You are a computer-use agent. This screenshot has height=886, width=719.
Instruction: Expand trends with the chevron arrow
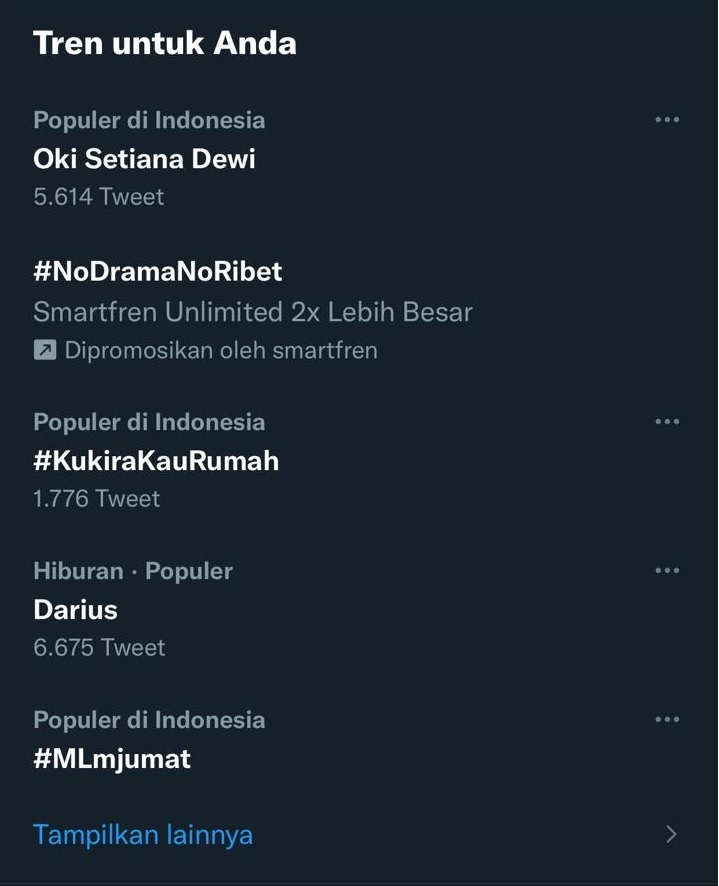[671, 834]
